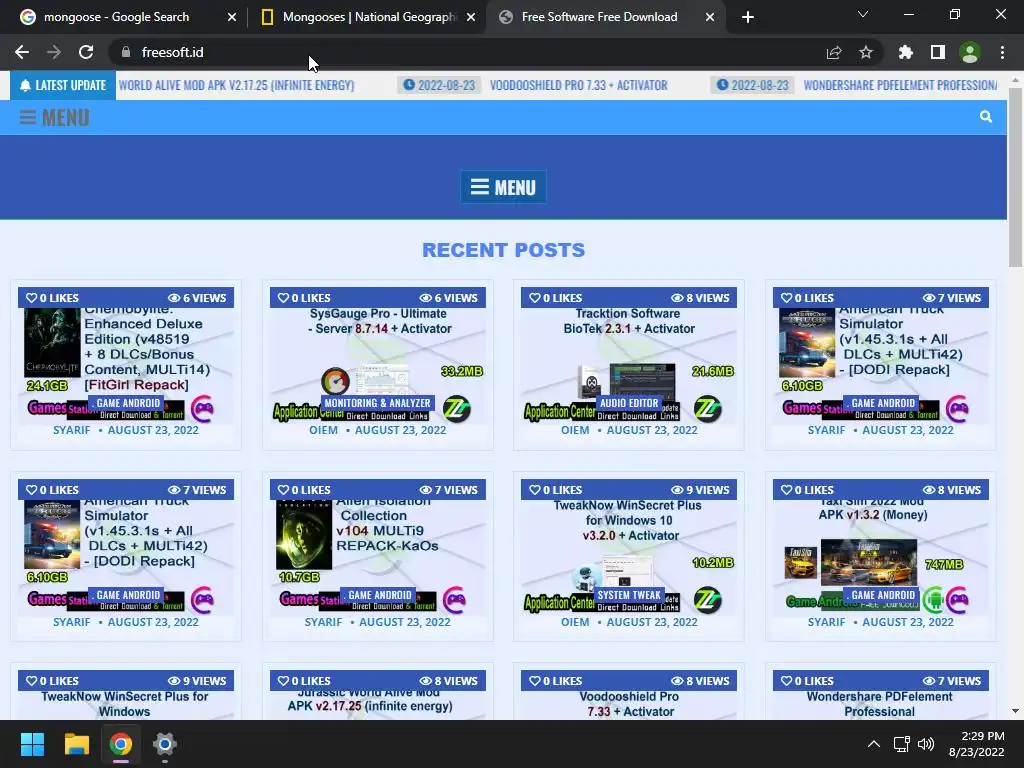Click gamepad icon on Alien Isolation card
The width and height of the screenshot is (1024, 768).
455,600
